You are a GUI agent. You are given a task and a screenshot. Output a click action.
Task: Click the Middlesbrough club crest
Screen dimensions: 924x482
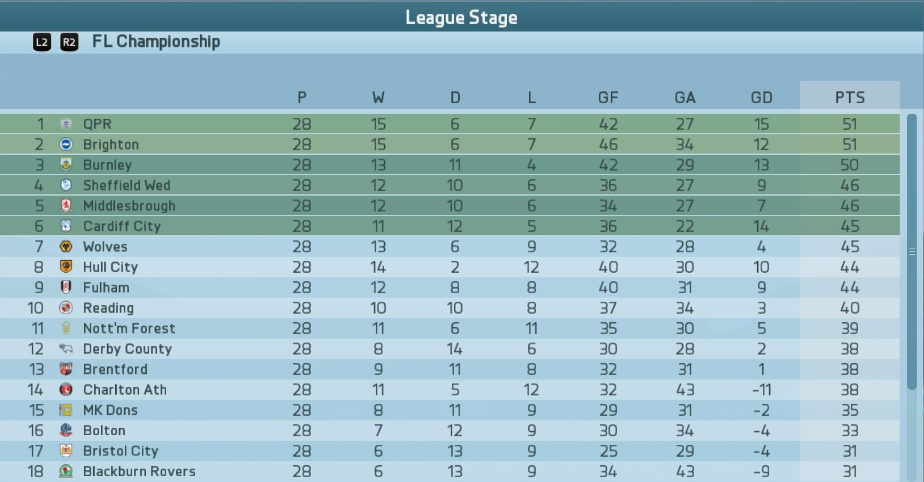click(66, 206)
